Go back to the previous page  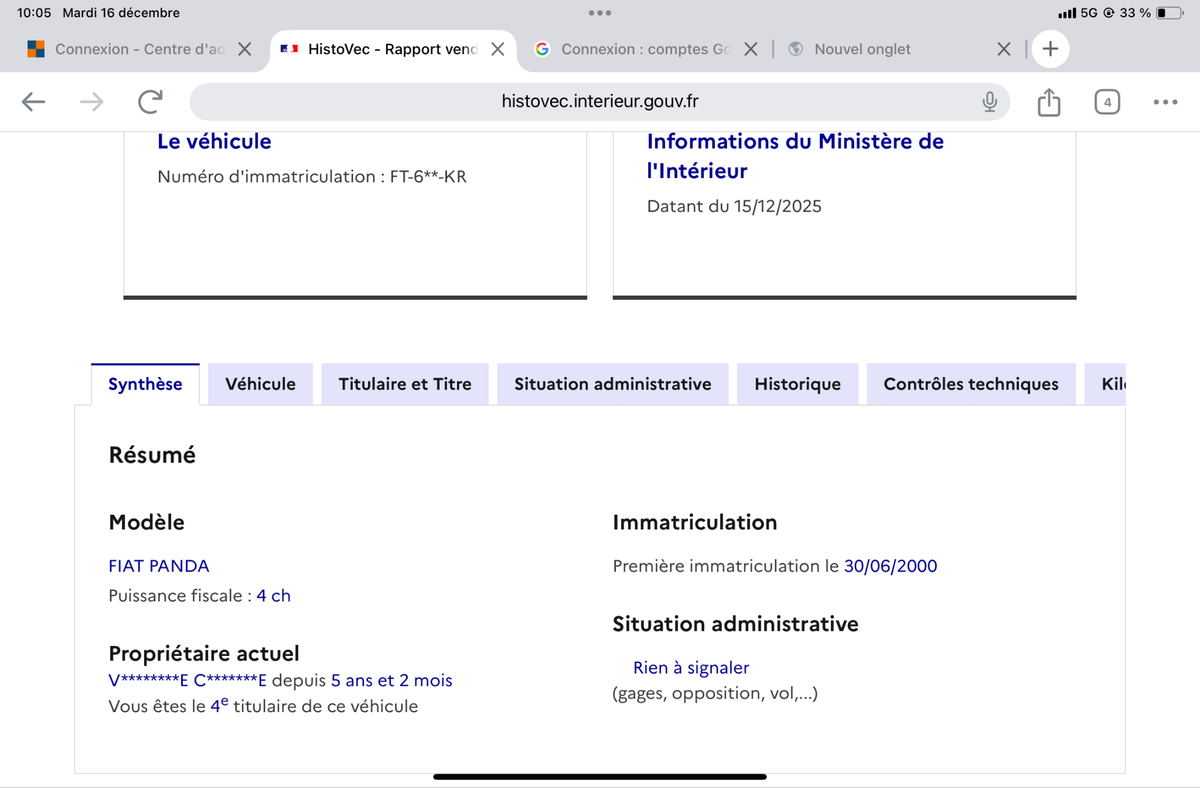(34, 101)
